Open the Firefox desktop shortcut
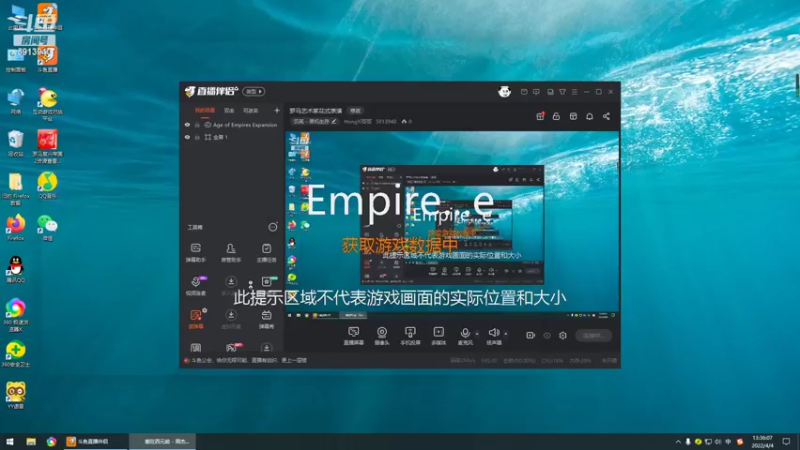 [x=16, y=227]
